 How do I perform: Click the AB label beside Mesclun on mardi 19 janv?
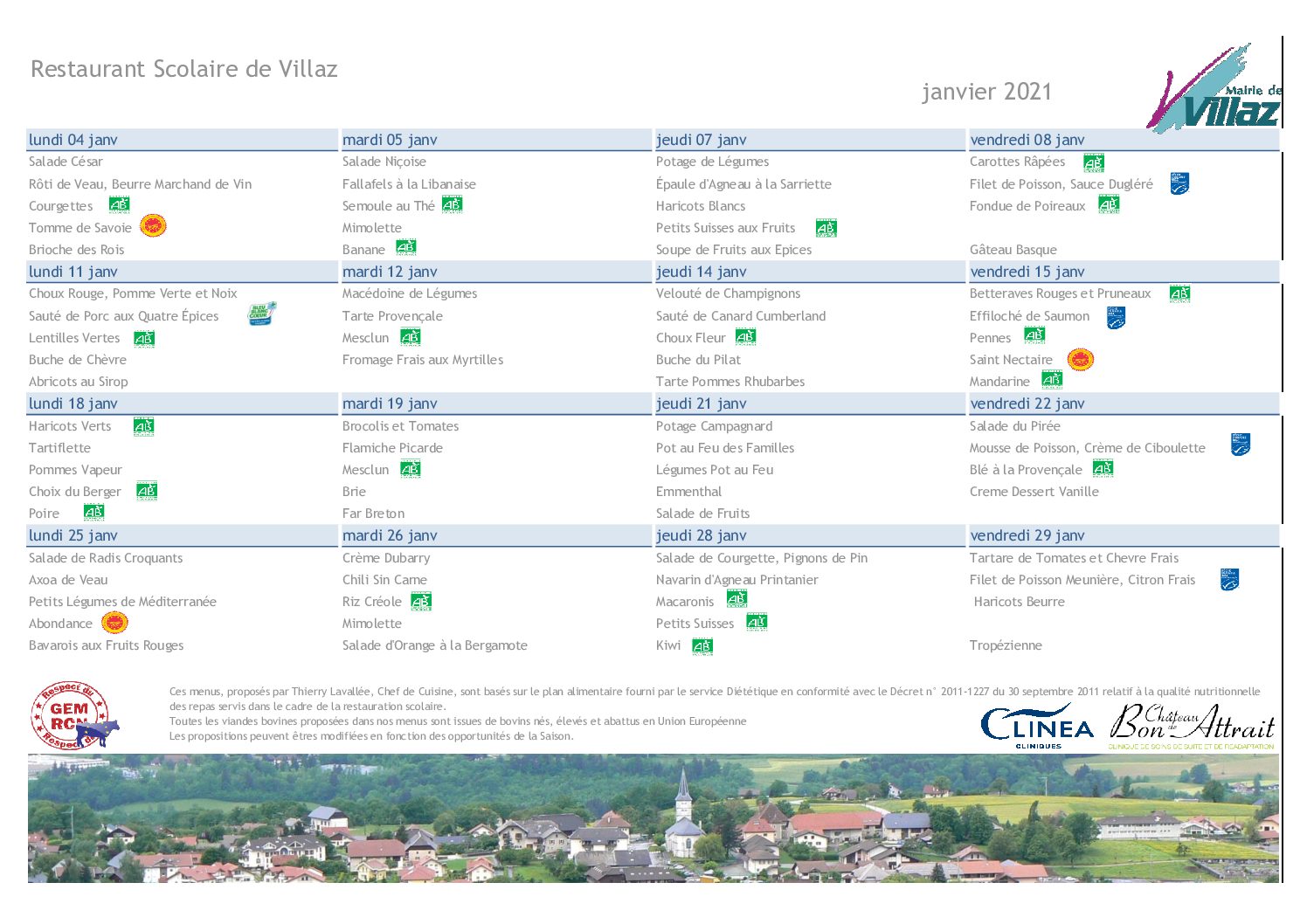pos(410,469)
